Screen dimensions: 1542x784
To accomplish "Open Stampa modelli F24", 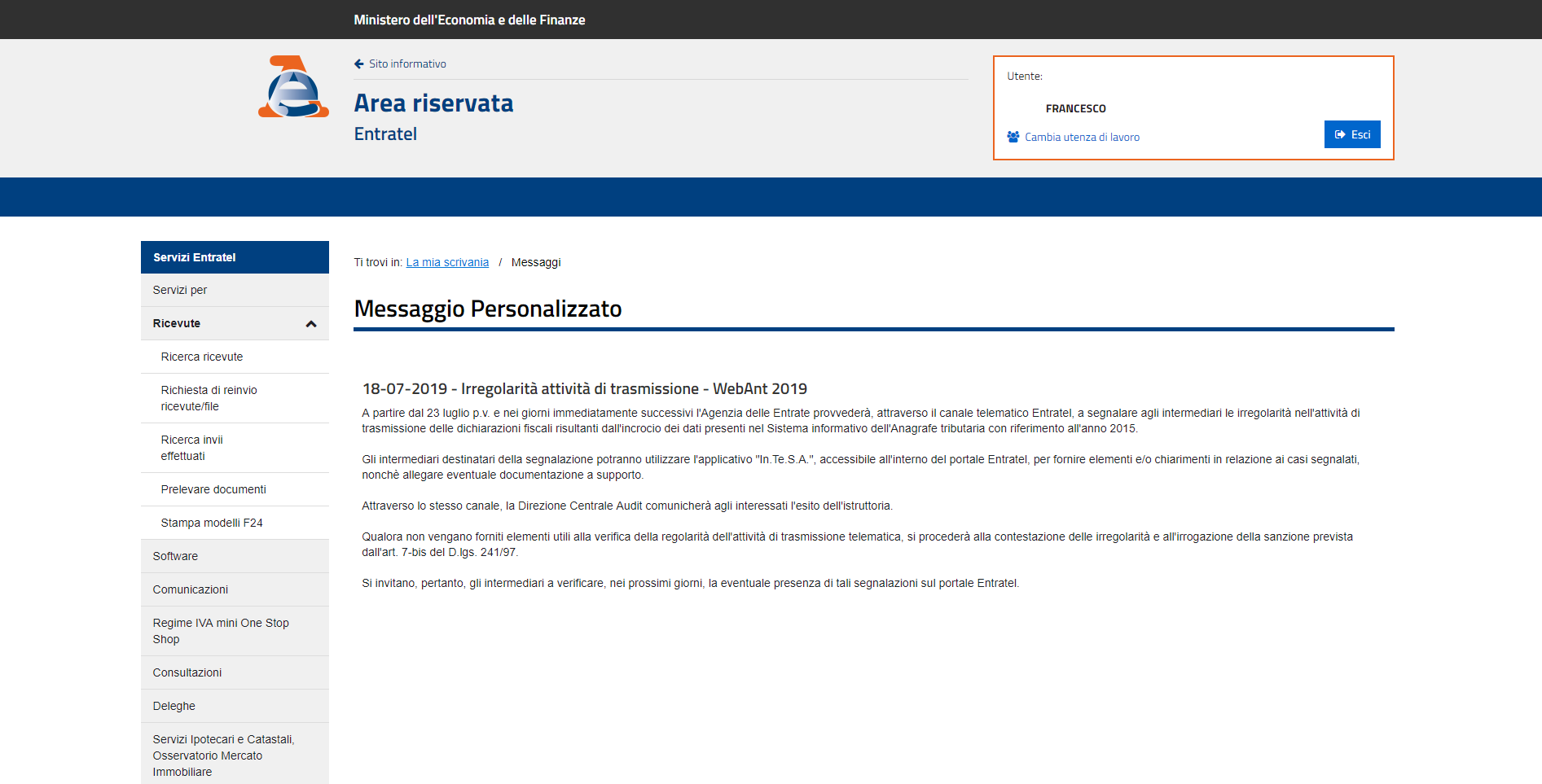I will [x=235, y=523].
